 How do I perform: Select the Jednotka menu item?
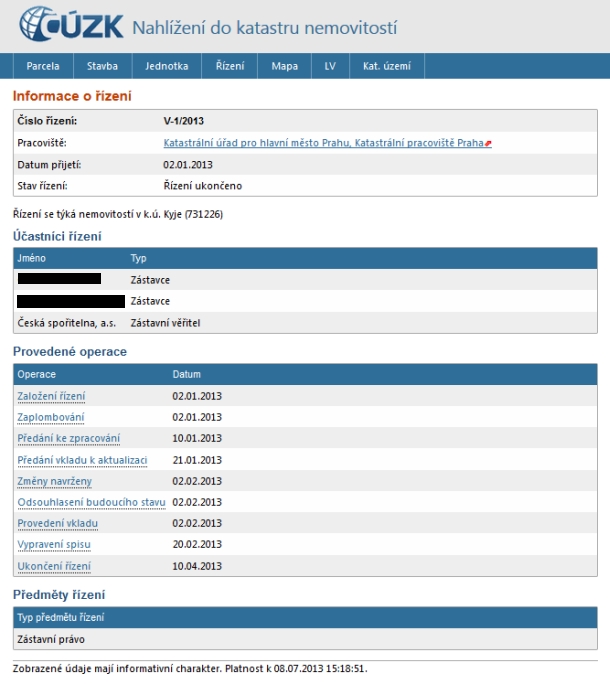(x=166, y=66)
